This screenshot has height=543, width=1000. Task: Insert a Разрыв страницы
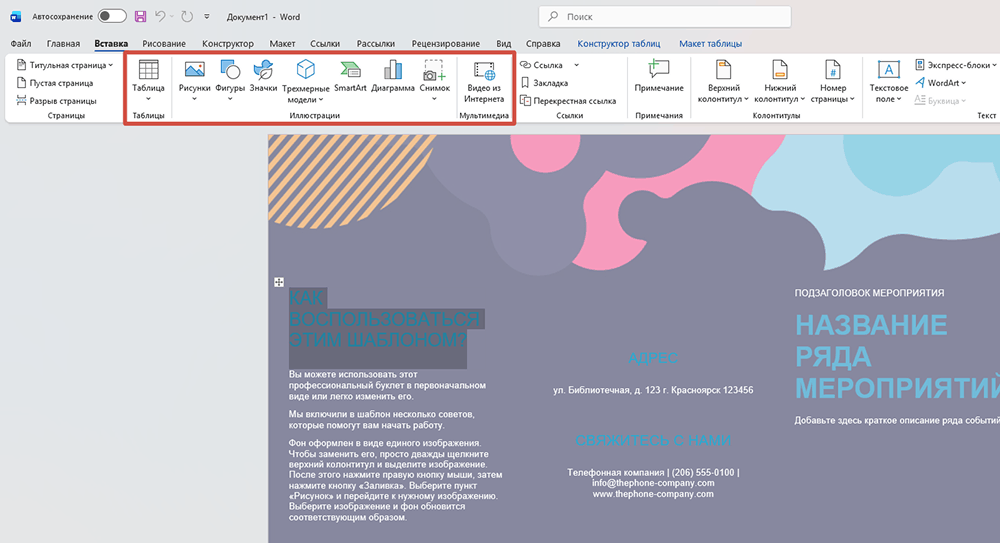(x=56, y=101)
